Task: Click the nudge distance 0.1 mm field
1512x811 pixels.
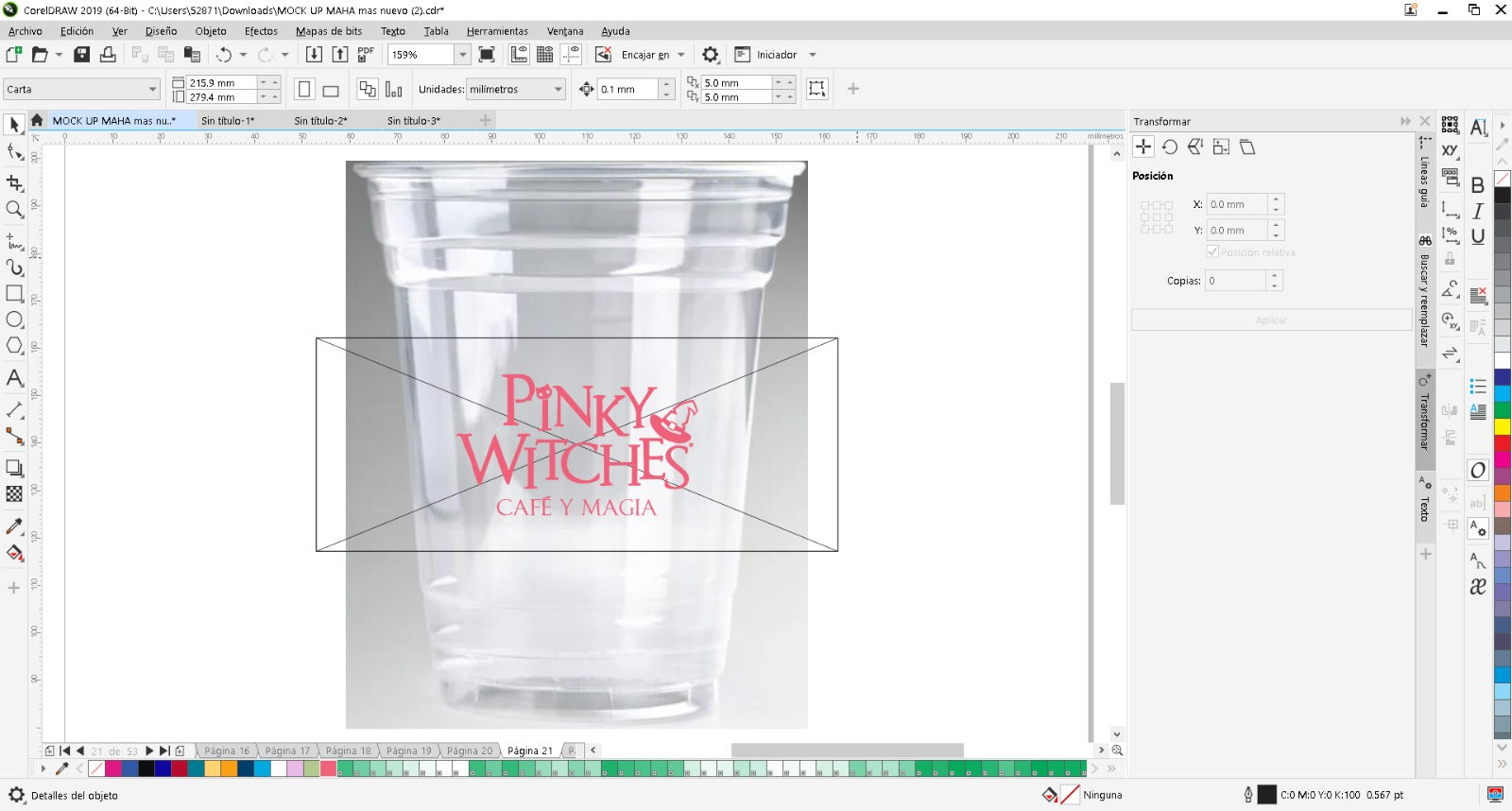Action: [x=628, y=89]
